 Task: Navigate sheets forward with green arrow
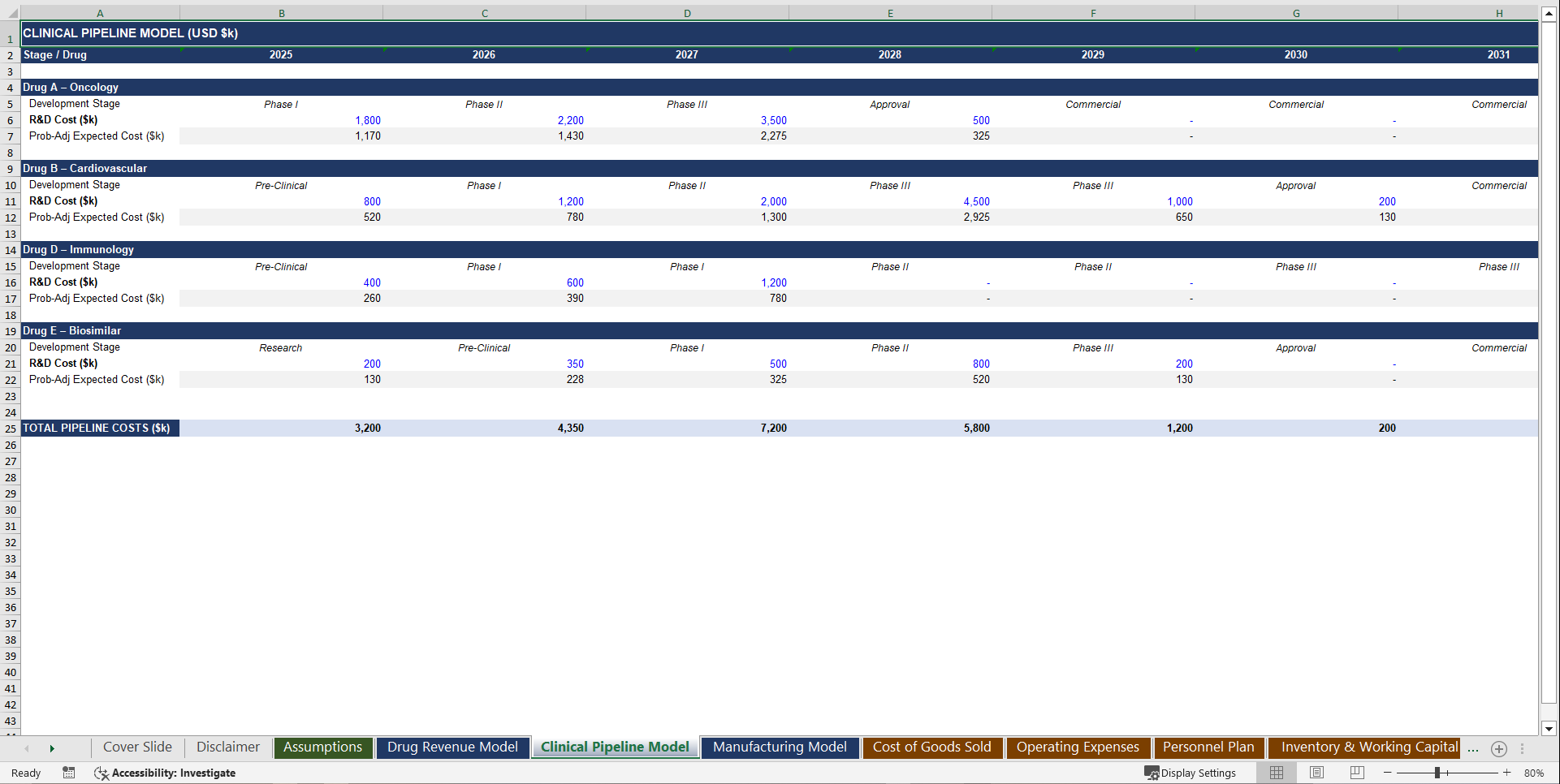pyautogui.click(x=52, y=748)
